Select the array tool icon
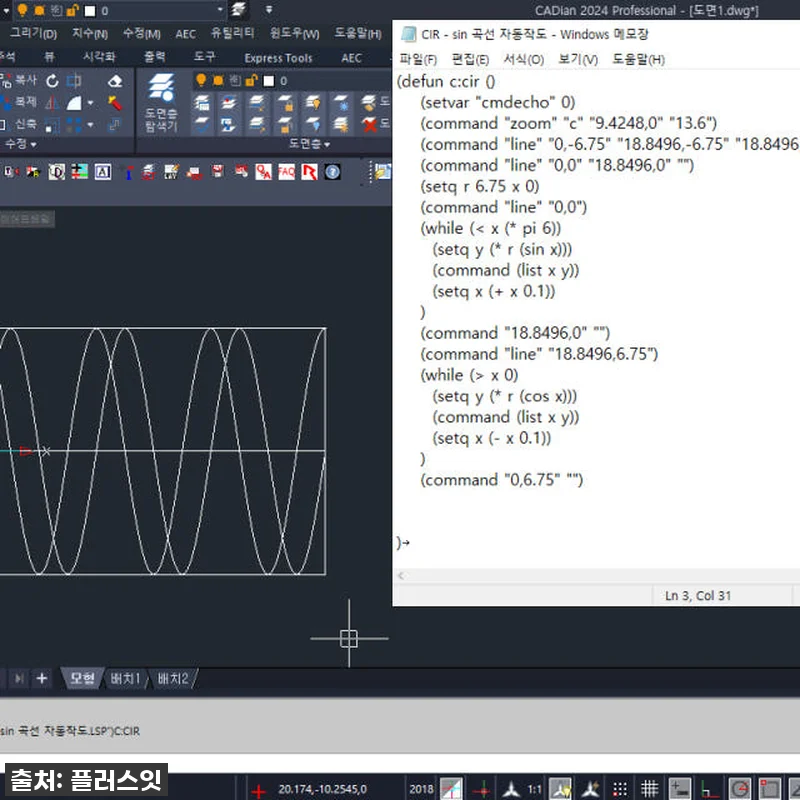Viewport: 800px width, 800px height. tap(74, 124)
